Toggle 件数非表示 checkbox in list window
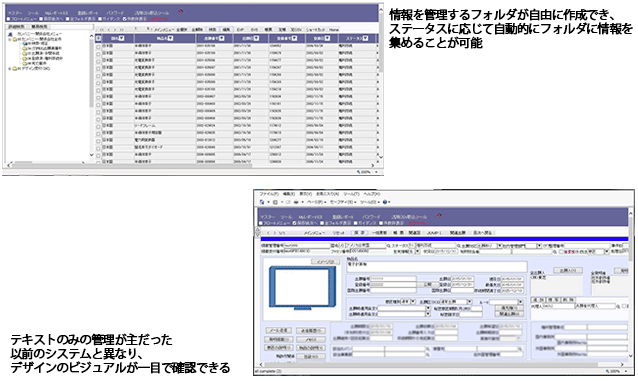 click(x=125, y=19)
